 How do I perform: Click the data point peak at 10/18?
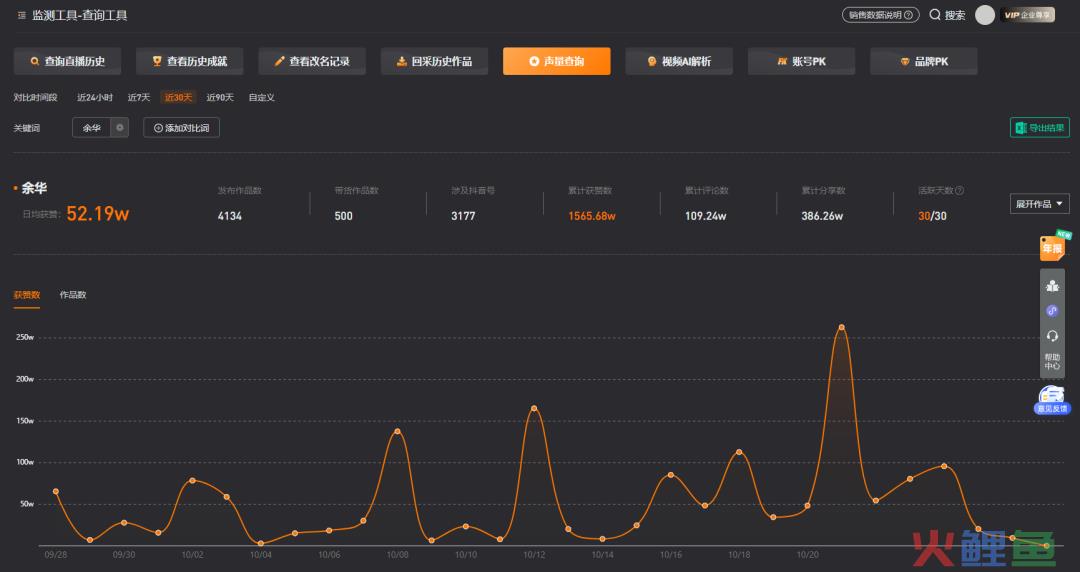[x=739, y=452]
